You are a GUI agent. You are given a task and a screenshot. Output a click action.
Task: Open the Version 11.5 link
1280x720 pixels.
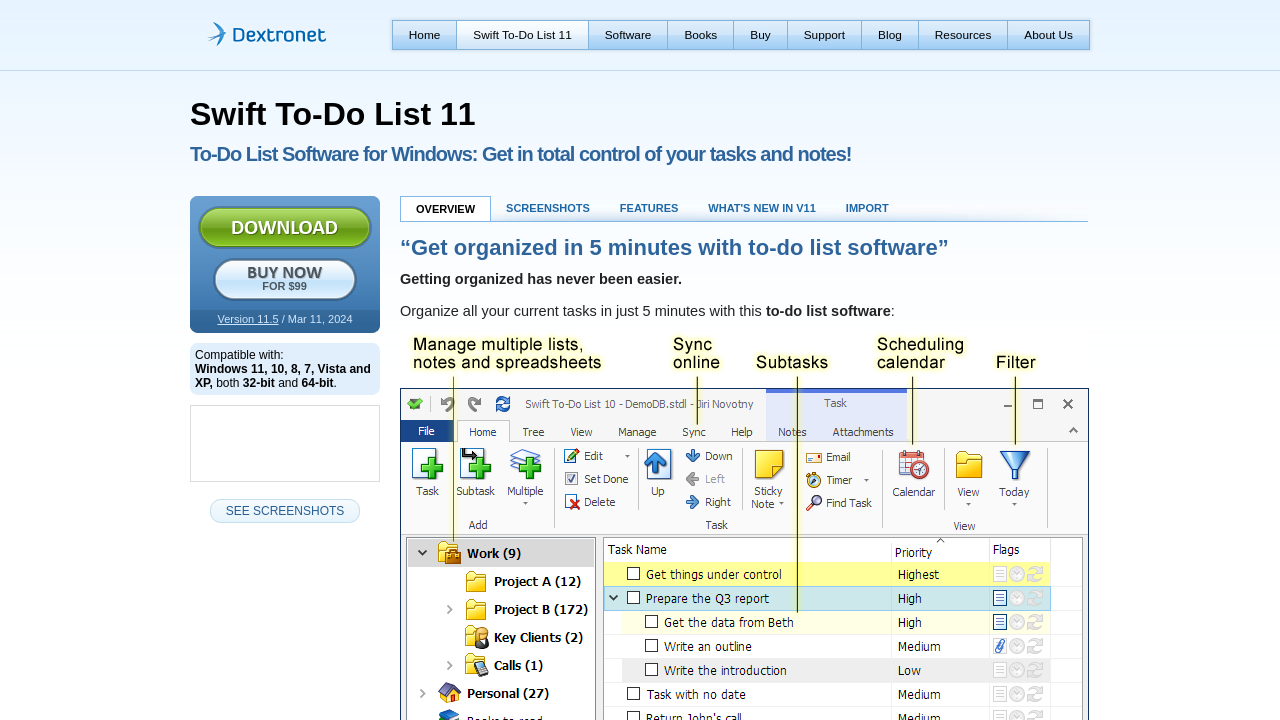[248, 319]
